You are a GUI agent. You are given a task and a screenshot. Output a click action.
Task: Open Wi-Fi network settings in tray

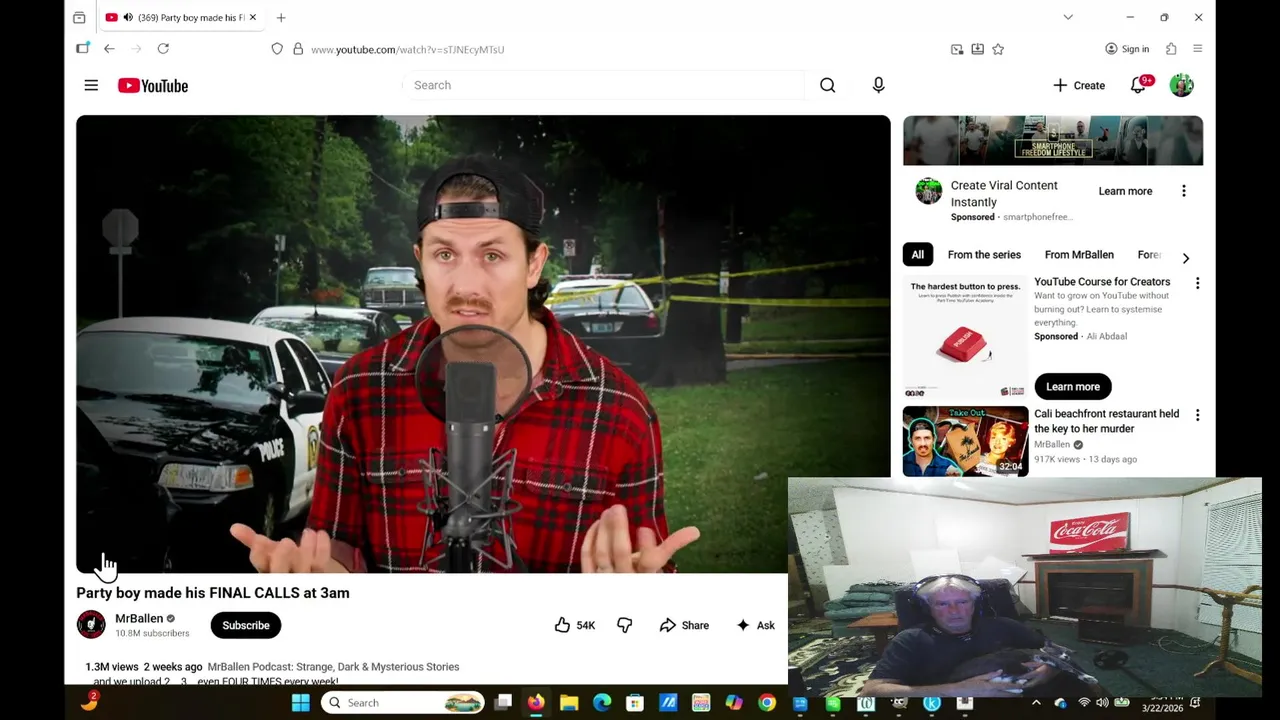tap(1084, 703)
